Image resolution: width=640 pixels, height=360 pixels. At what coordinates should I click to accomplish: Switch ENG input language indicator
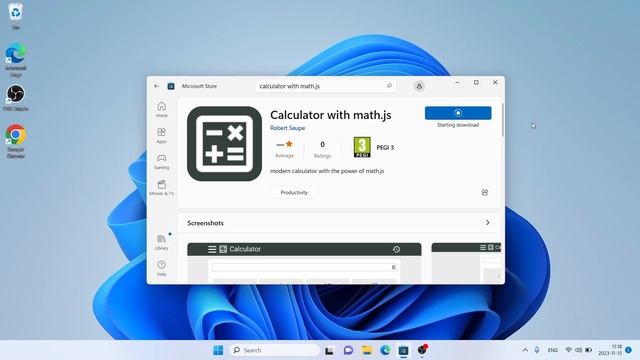[553, 350]
